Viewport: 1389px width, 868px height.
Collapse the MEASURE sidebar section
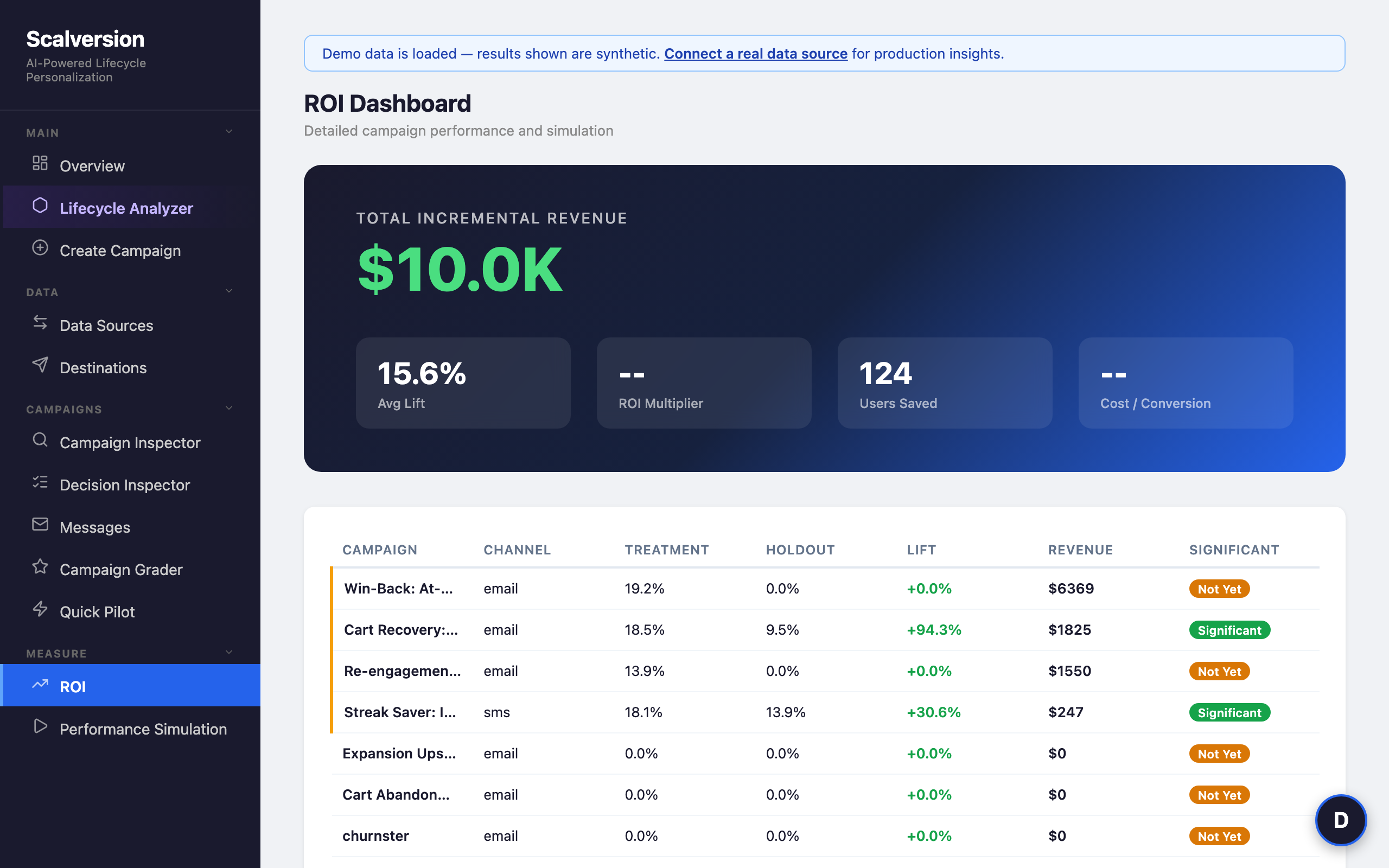click(229, 652)
